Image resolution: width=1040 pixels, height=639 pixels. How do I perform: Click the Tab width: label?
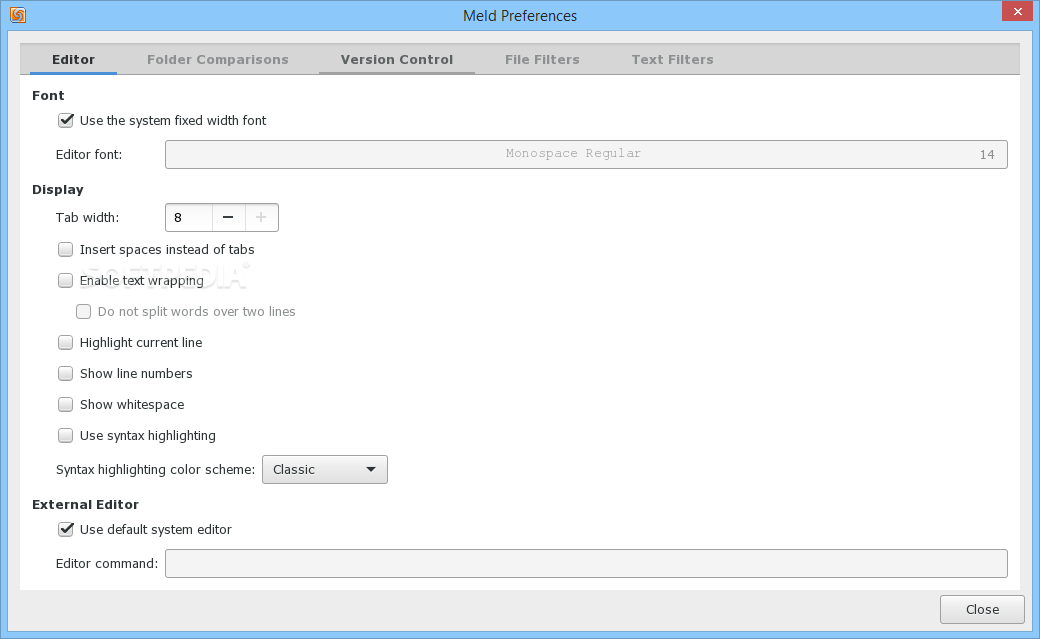point(88,218)
